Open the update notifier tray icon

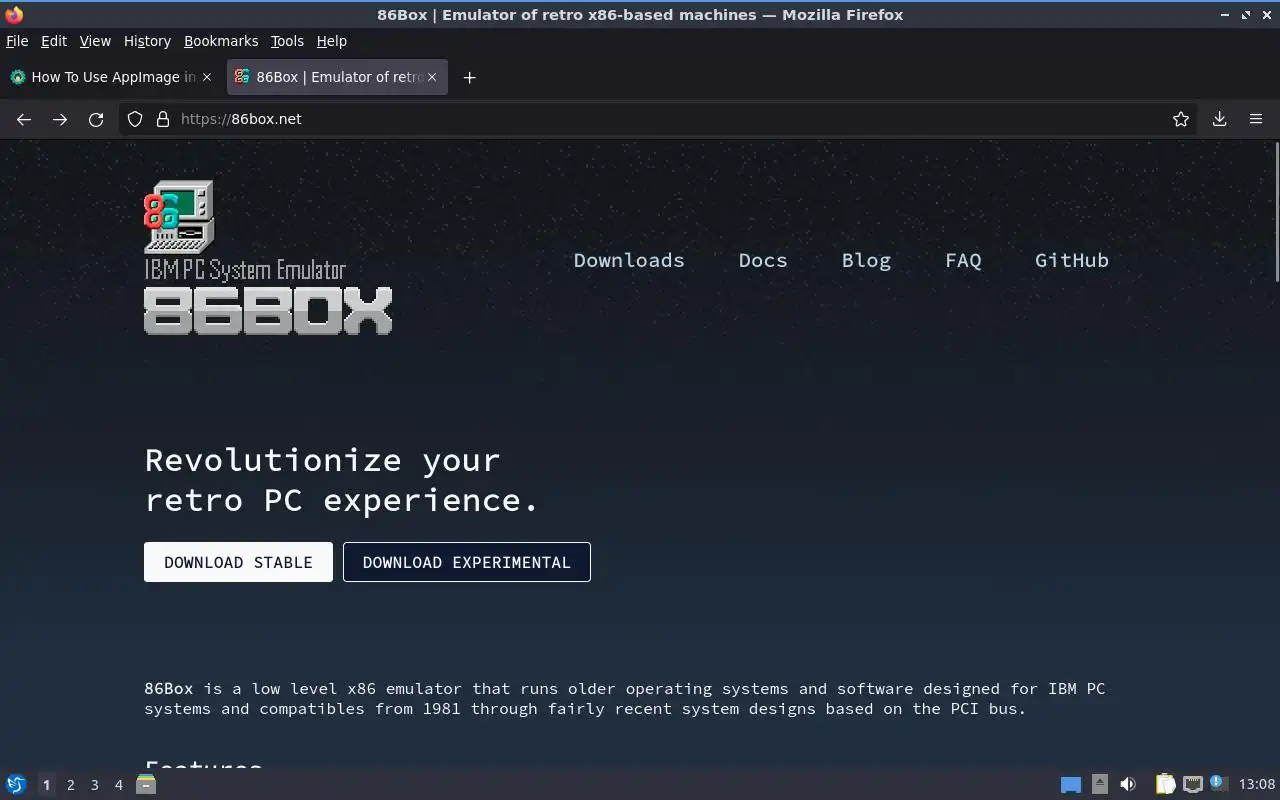tap(1217, 783)
